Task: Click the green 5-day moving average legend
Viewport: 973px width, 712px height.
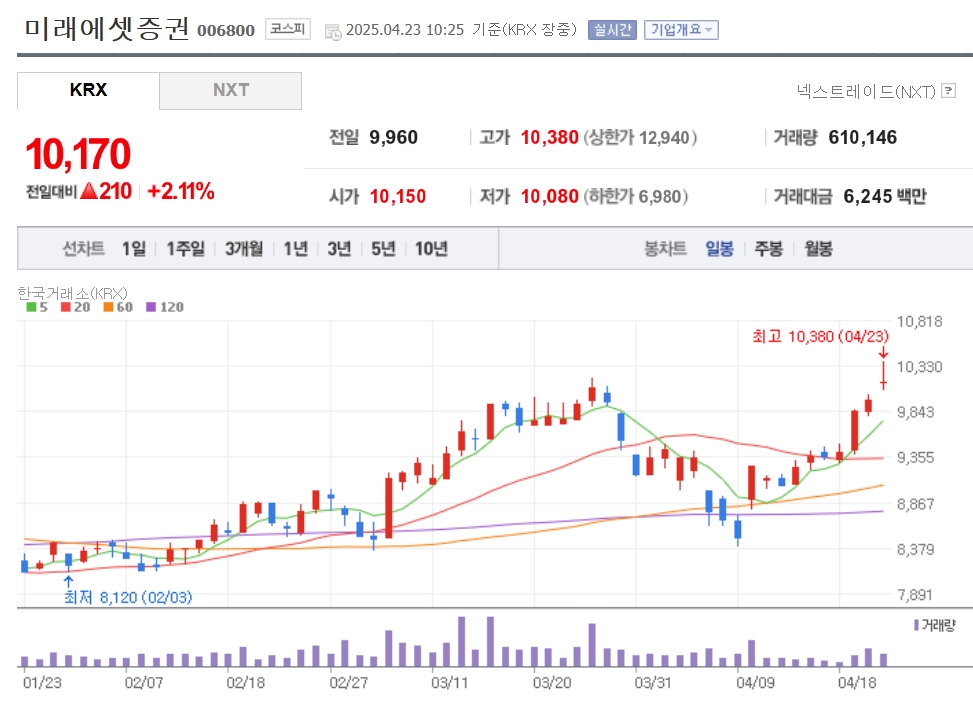Action: [37, 307]
